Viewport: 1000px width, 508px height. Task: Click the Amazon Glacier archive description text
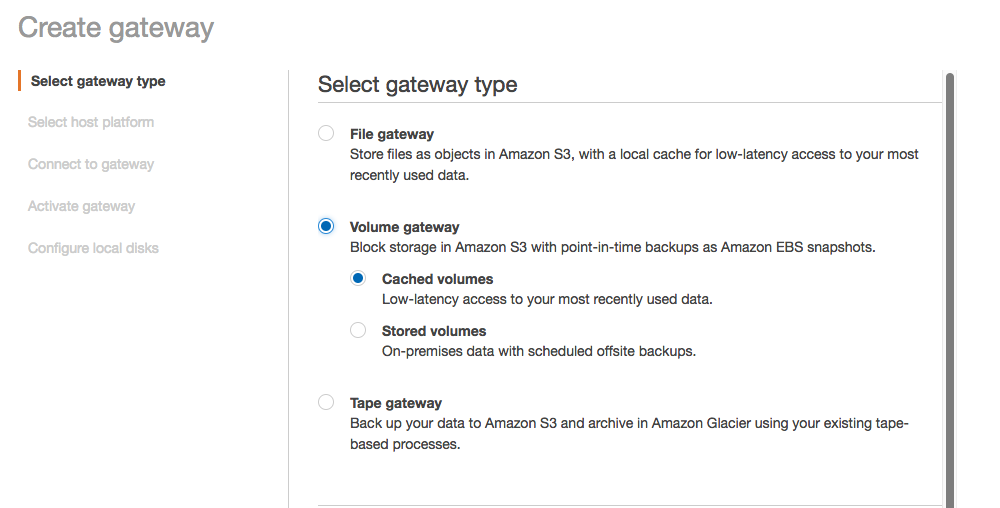[629, 433]
